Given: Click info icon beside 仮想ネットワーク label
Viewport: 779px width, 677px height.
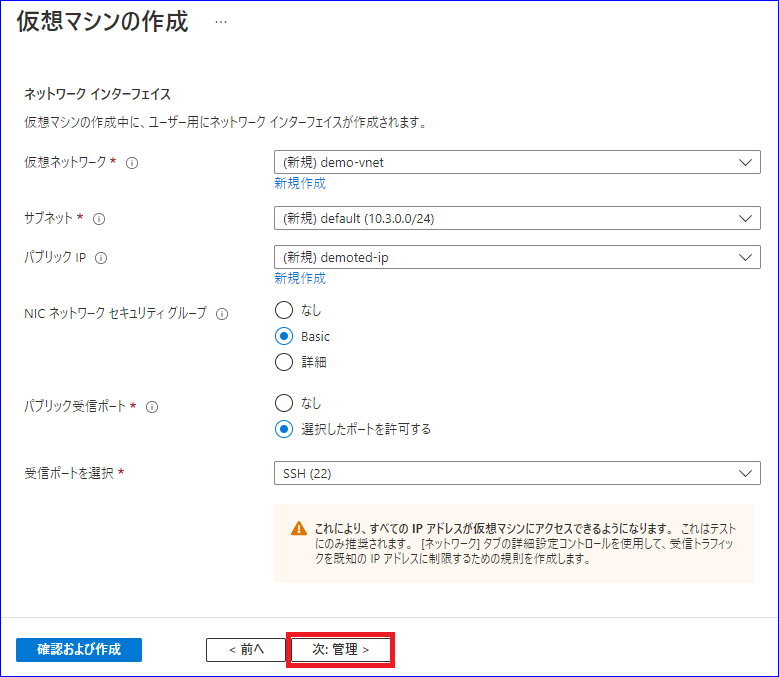Looking at the screenshot, I should (x=132, y=163).
